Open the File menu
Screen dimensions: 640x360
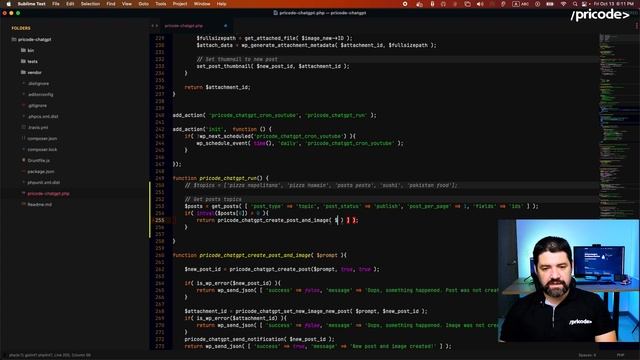(56, 4)
